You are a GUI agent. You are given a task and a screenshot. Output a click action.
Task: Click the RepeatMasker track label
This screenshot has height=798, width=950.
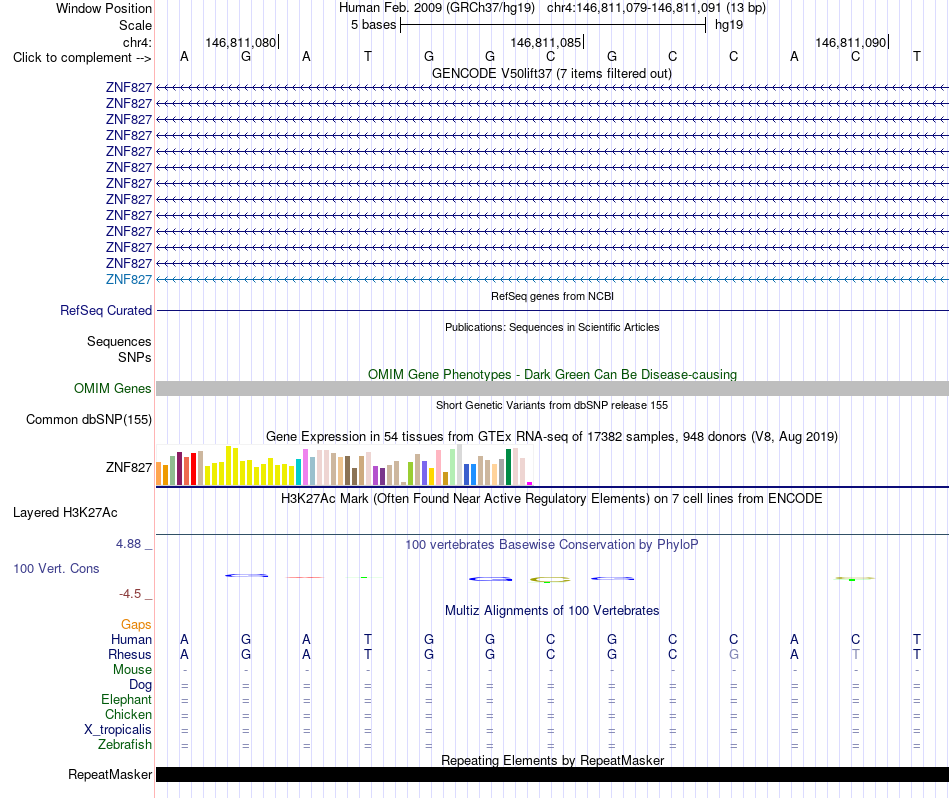[110, 774]
